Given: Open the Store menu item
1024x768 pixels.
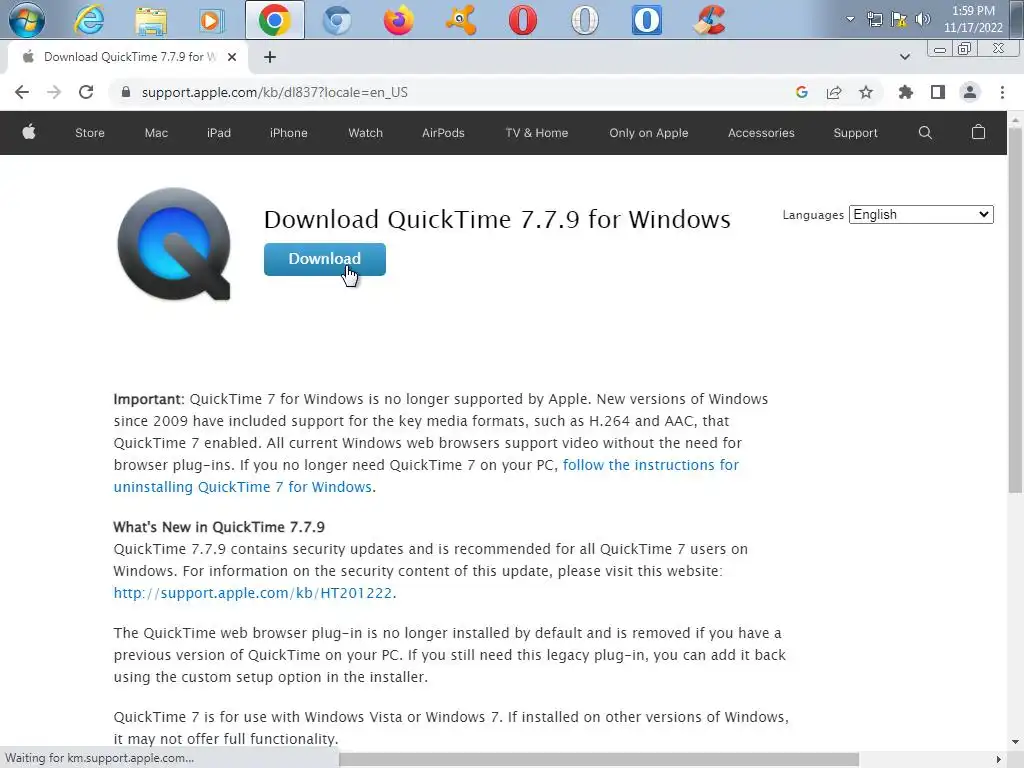Looking at the screenshot, I should click(x=89, y=133).
